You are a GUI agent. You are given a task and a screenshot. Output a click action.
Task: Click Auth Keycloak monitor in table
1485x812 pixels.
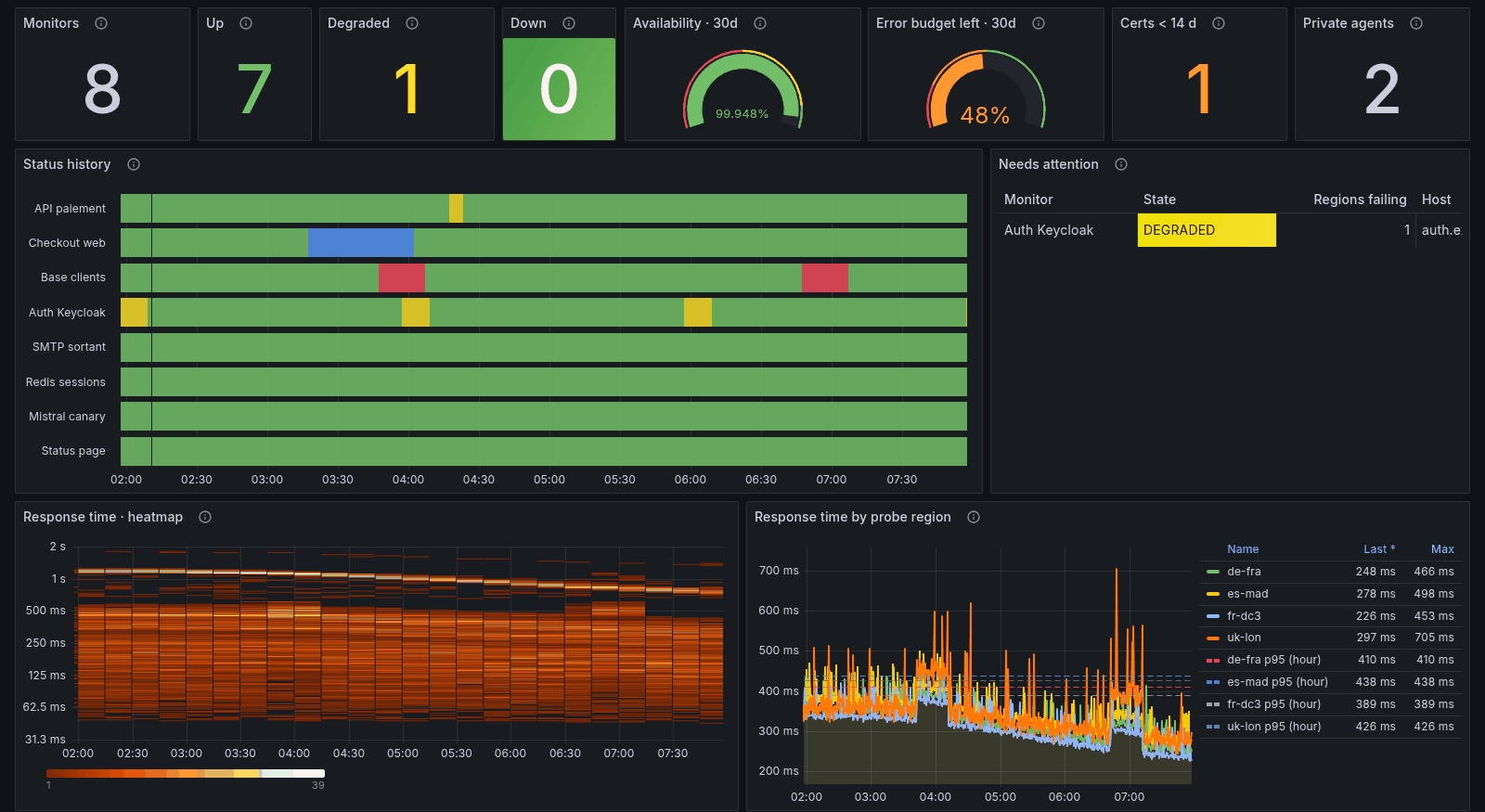click(x=1049, y=230)
